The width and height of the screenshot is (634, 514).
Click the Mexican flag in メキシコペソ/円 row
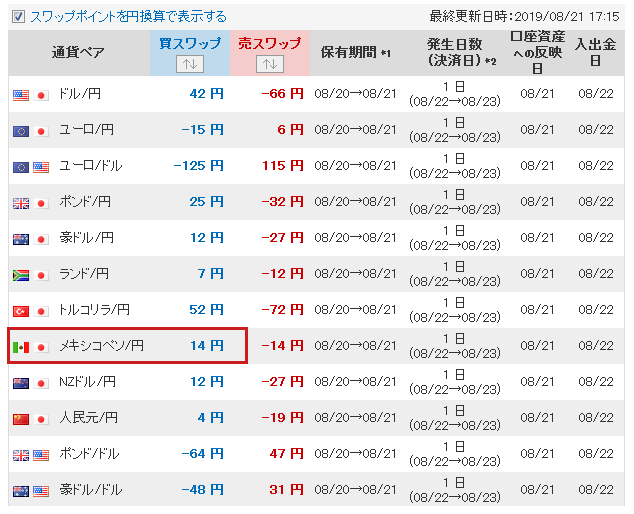[21, 347]
